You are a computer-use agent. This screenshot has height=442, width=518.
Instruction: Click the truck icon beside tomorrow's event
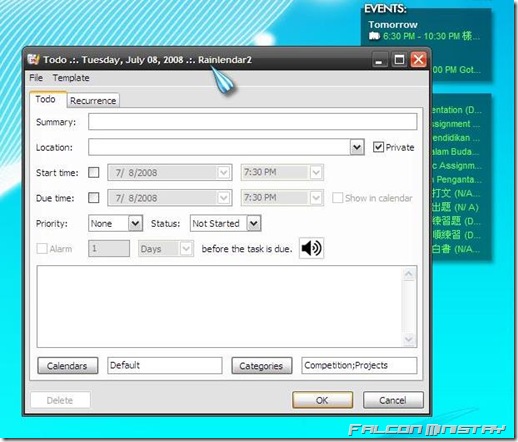click(x=374, y=36)
